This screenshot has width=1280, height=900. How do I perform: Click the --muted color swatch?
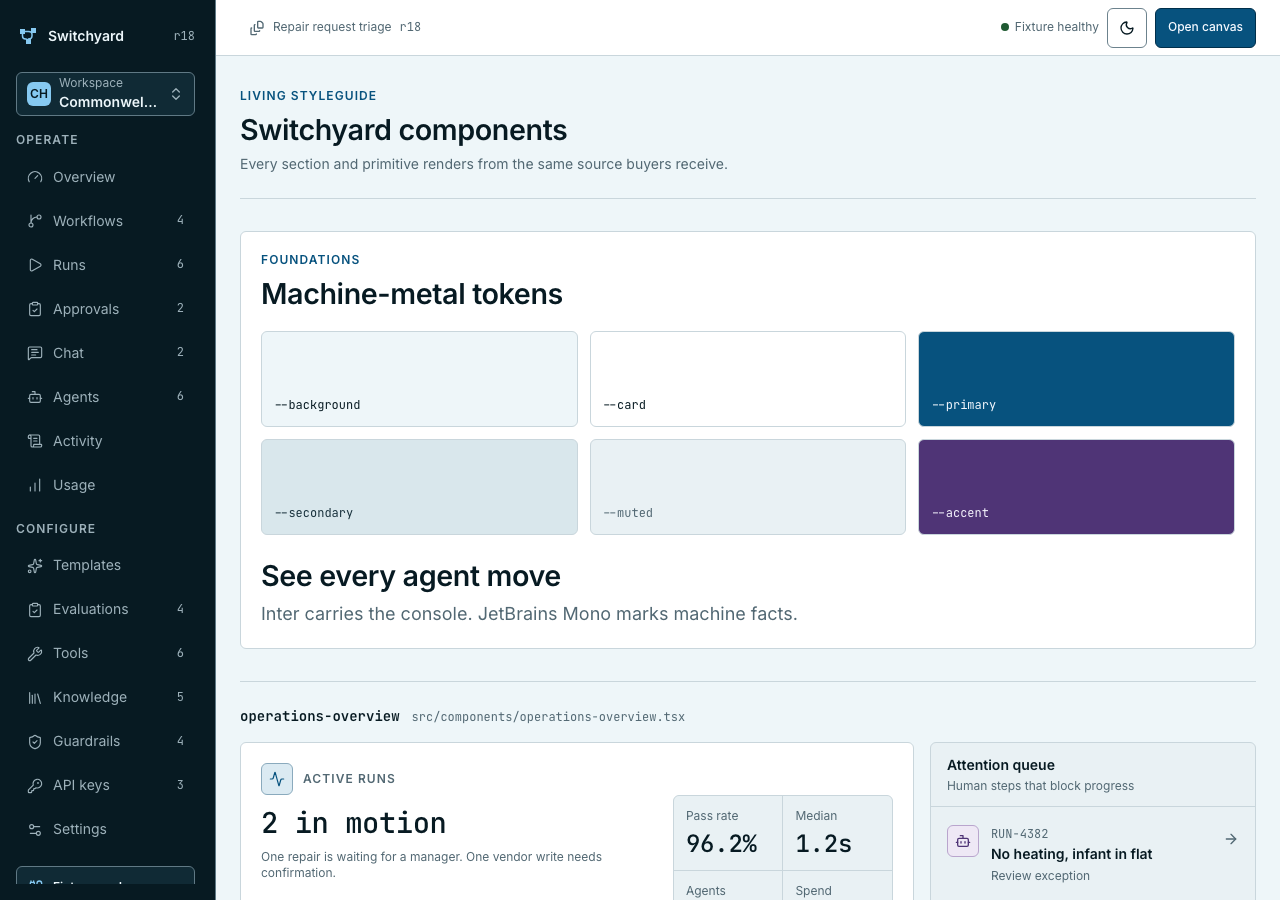(748, 487)
